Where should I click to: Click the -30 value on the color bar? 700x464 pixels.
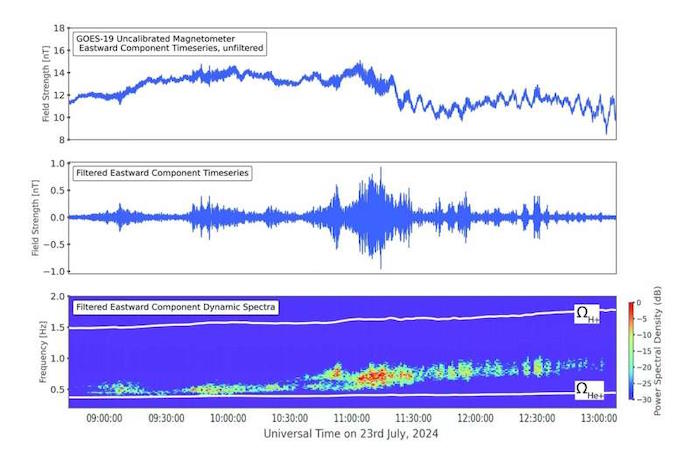(644, 399)
